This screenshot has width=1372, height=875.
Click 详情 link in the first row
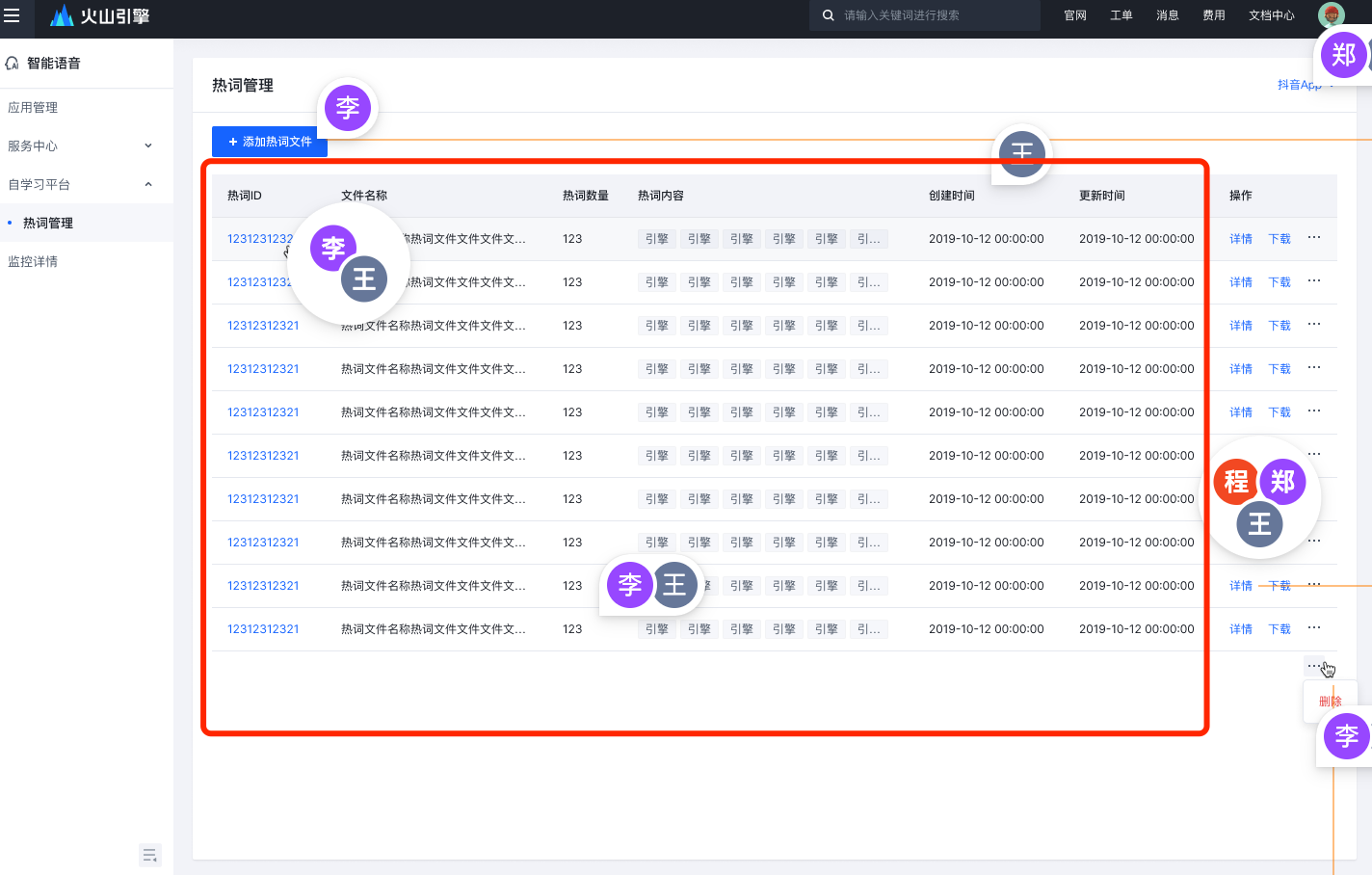click(x=1240, y=239)
